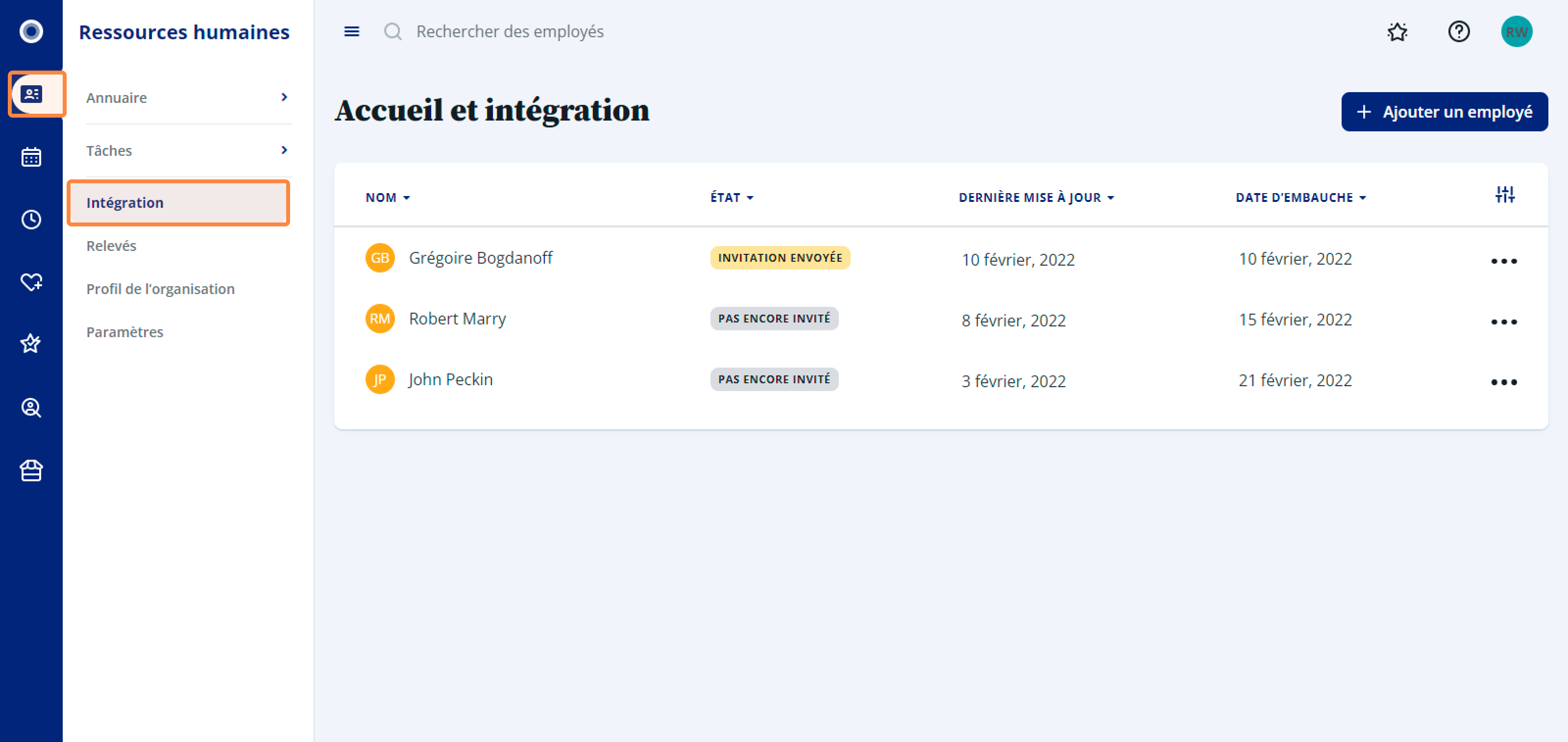Viewport: 1568px width, 742px height.
Task: Click the INVITATION ENVOYÉE status badge
Action: pos(780,257)
